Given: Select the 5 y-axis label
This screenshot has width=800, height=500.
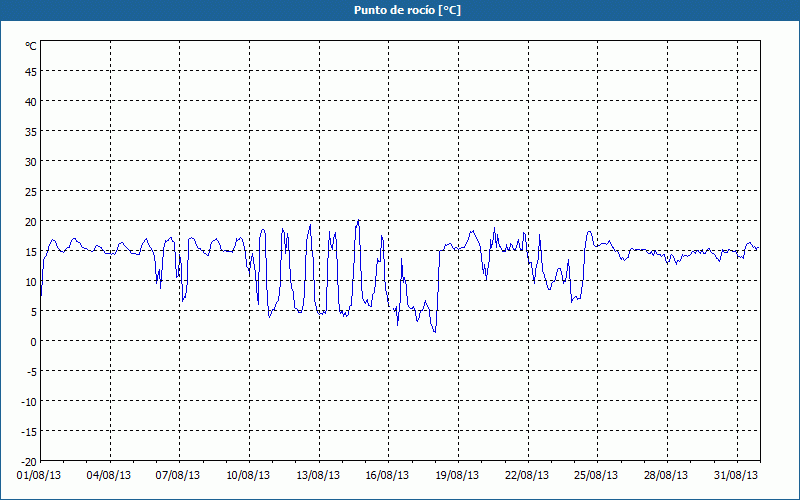Looking at the screenshot, I should click(34, 312).
